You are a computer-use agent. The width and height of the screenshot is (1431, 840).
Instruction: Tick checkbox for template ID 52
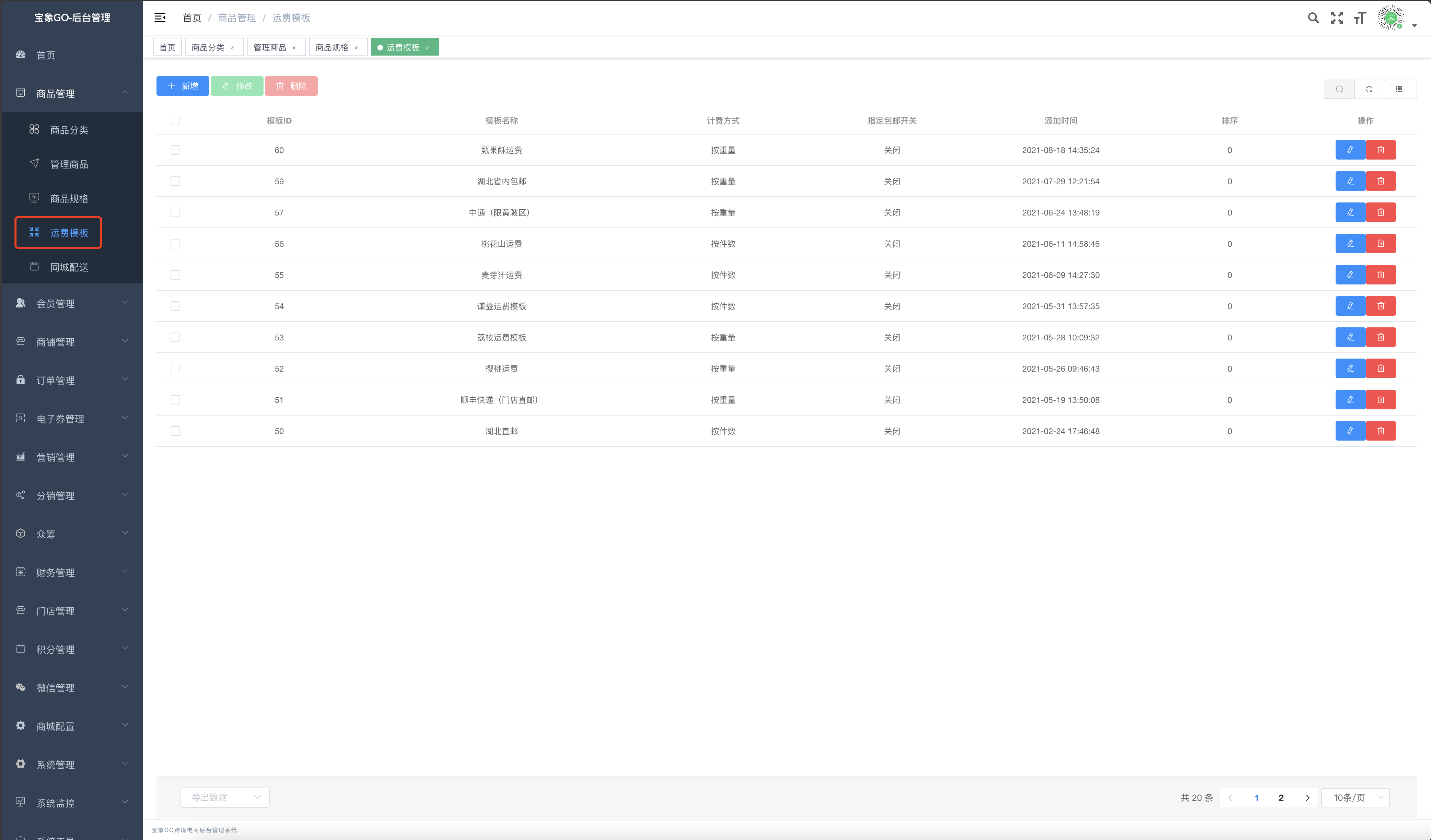175,369
